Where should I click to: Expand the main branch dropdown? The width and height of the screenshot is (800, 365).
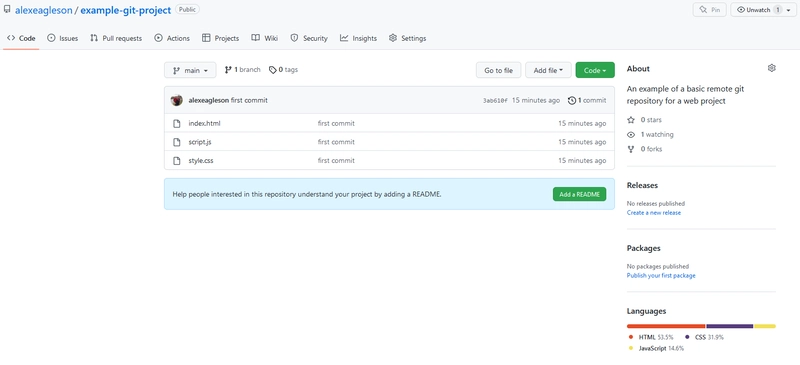(x=190, y=70)
